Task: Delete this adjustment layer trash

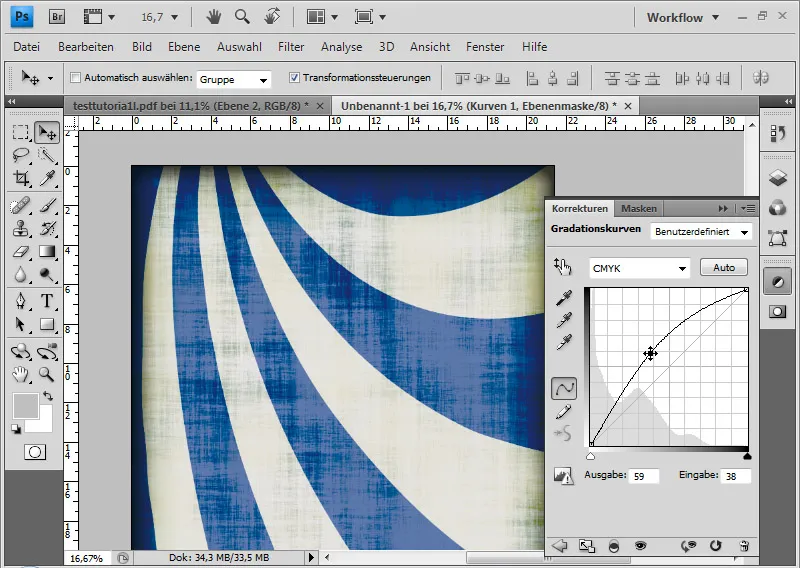Action: pyautogui.click(x=744, y=546)
